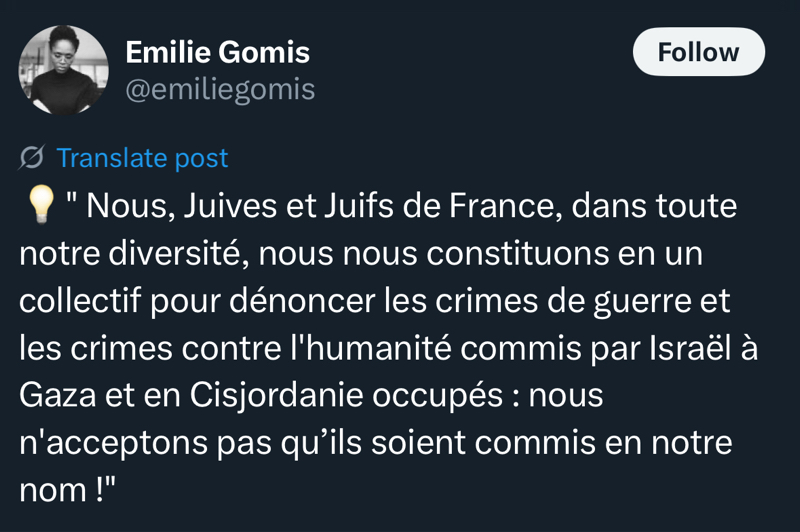Click the light bulb emoji
Screen dimensions: 800x532
[x=40, y=208]
